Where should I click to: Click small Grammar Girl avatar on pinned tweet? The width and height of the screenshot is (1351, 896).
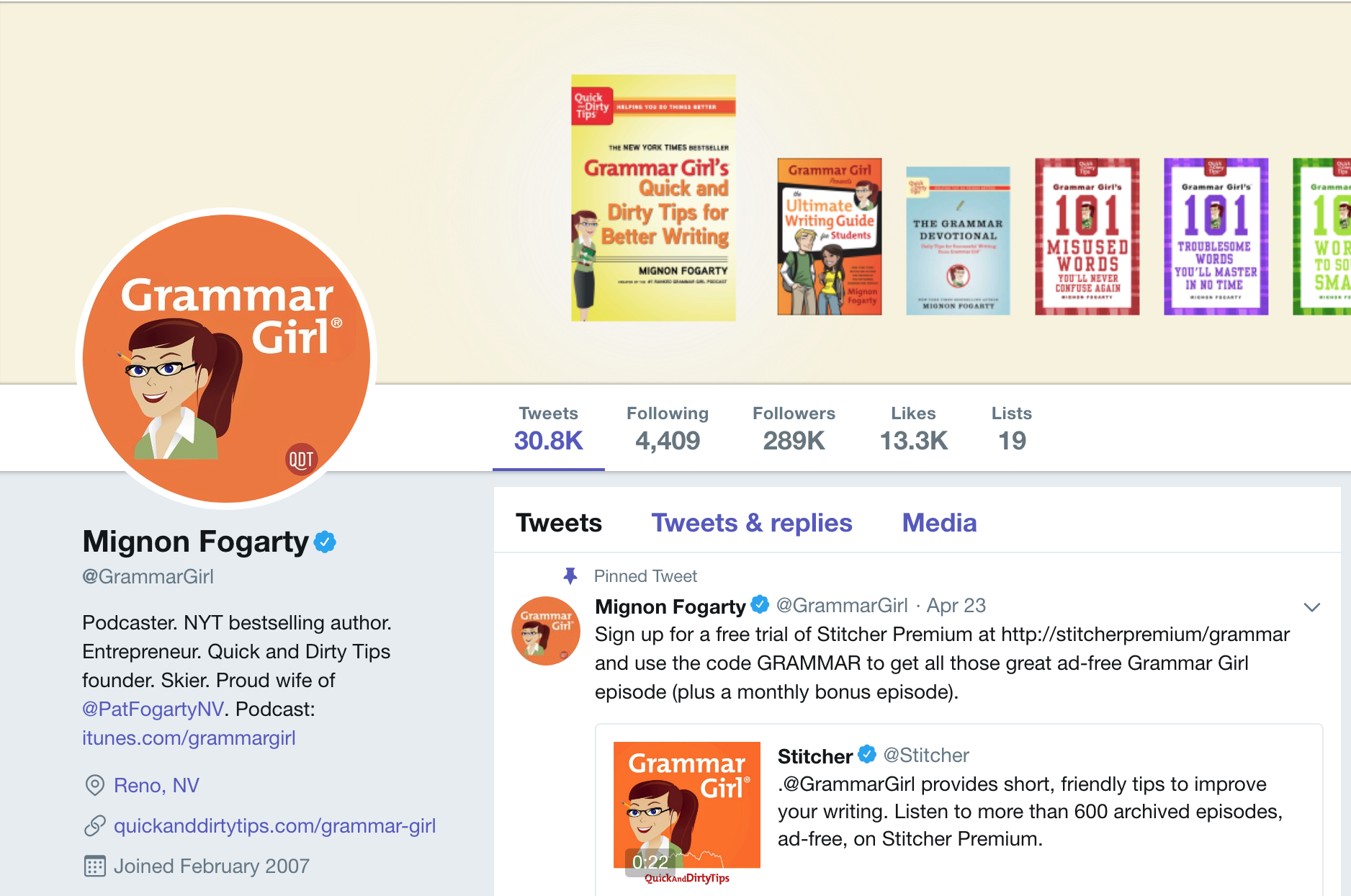546,630
